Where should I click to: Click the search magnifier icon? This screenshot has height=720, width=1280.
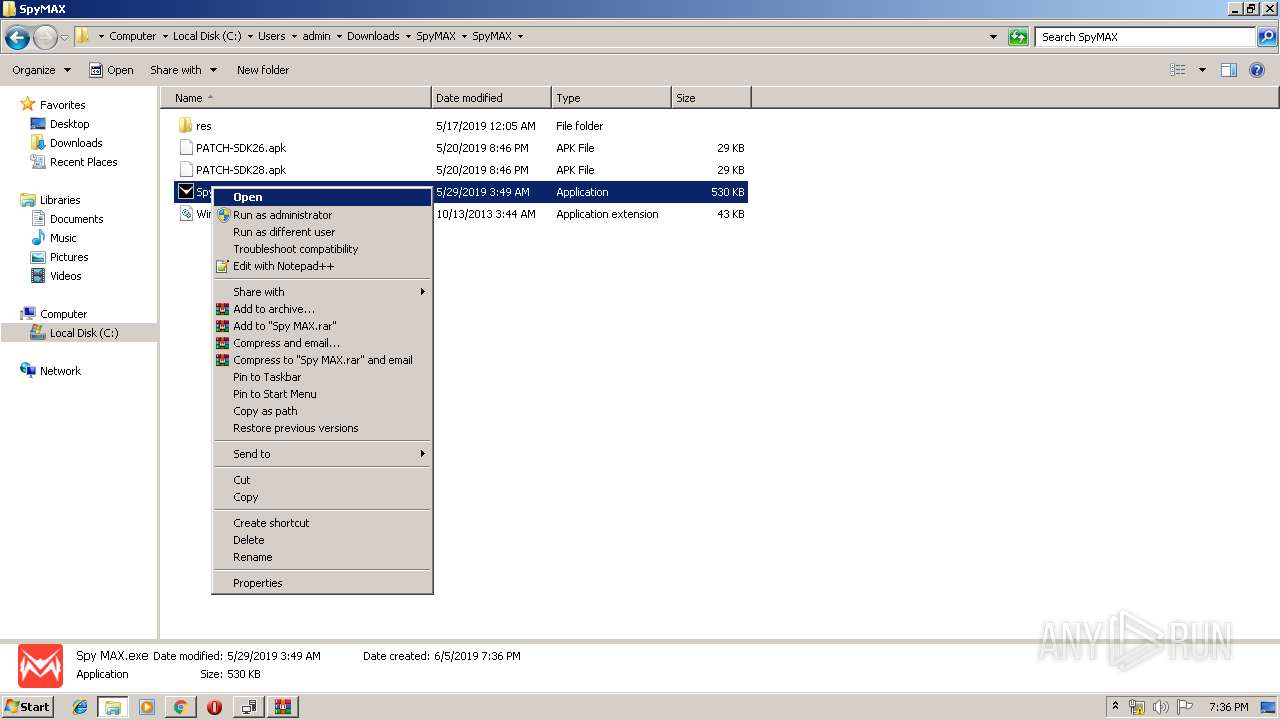tap(1267, 37)
